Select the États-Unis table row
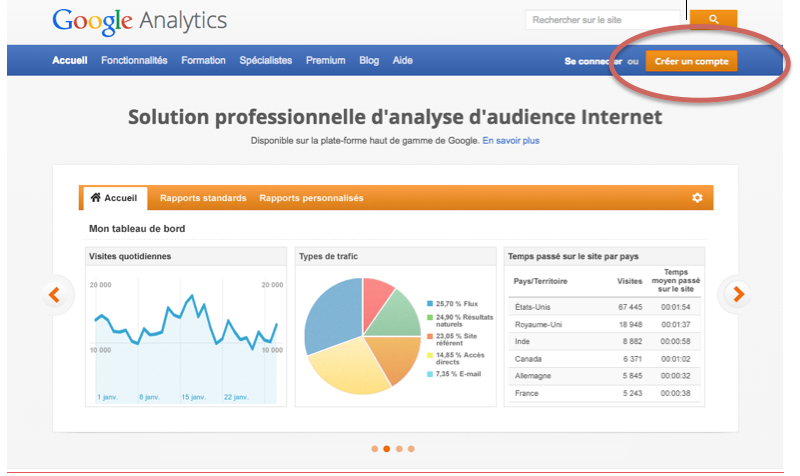The width and height of the screenshot is (800, 476). pyautogui.click(x=604, y=307)
